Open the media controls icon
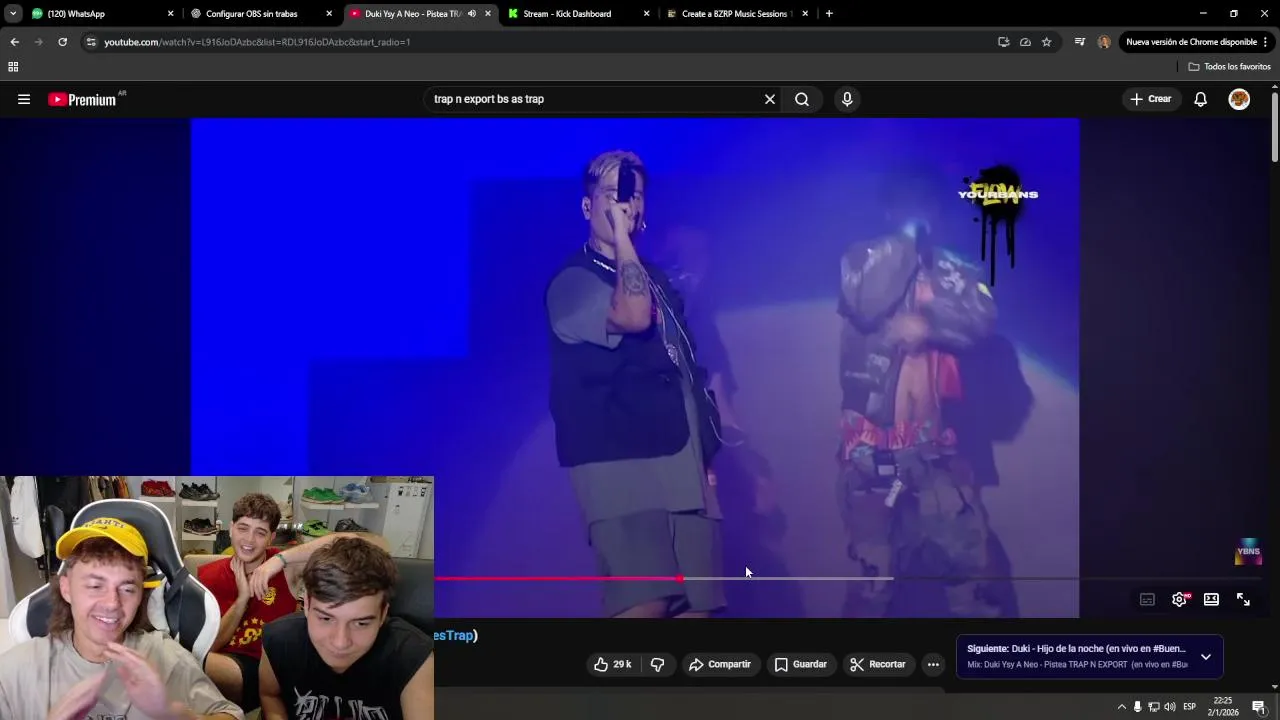1280x720 pixels. coord(1079,42)
